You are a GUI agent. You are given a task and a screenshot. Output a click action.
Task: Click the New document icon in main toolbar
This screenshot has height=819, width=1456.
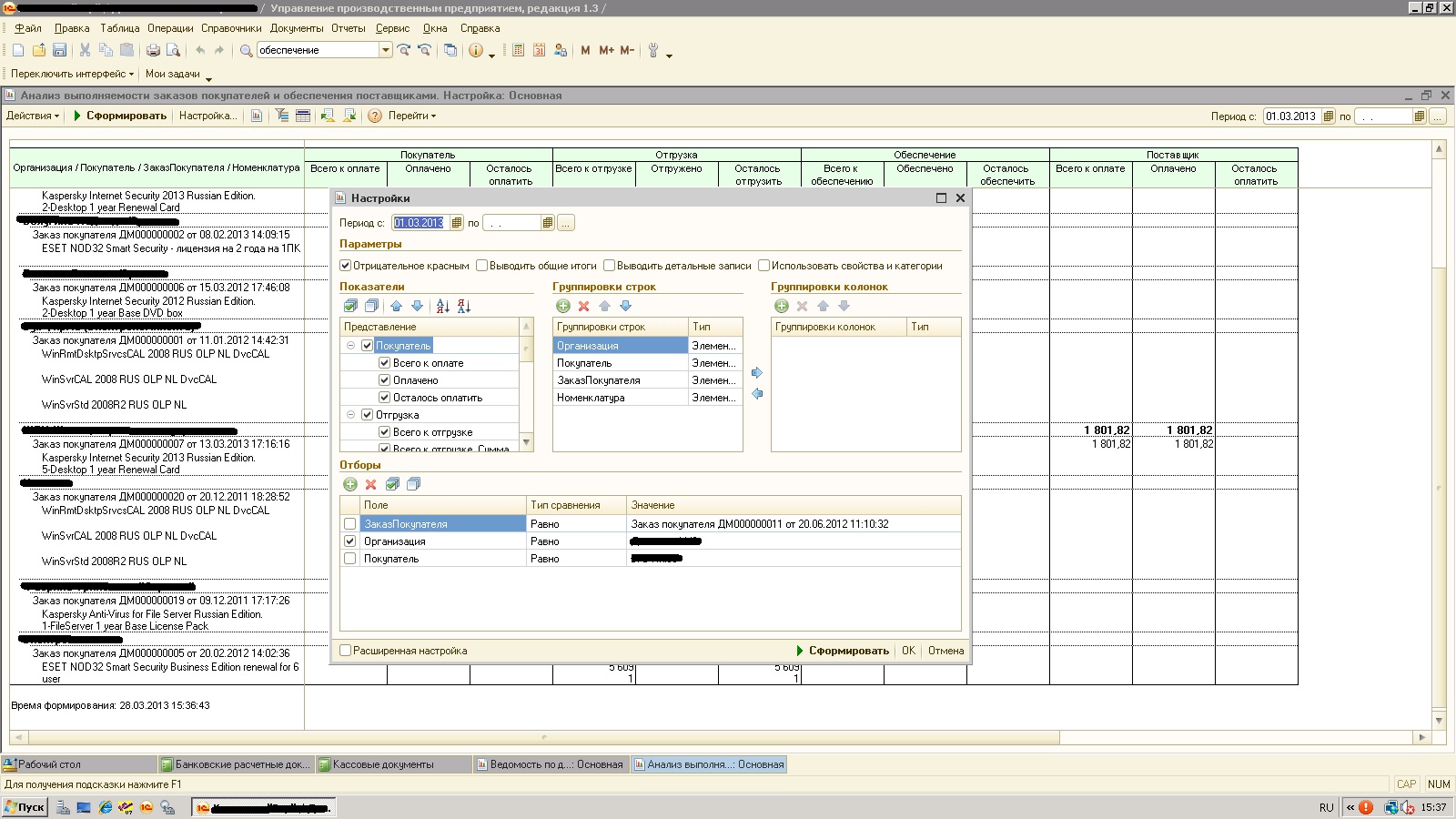pyautogui.click(x=18, y=51)
